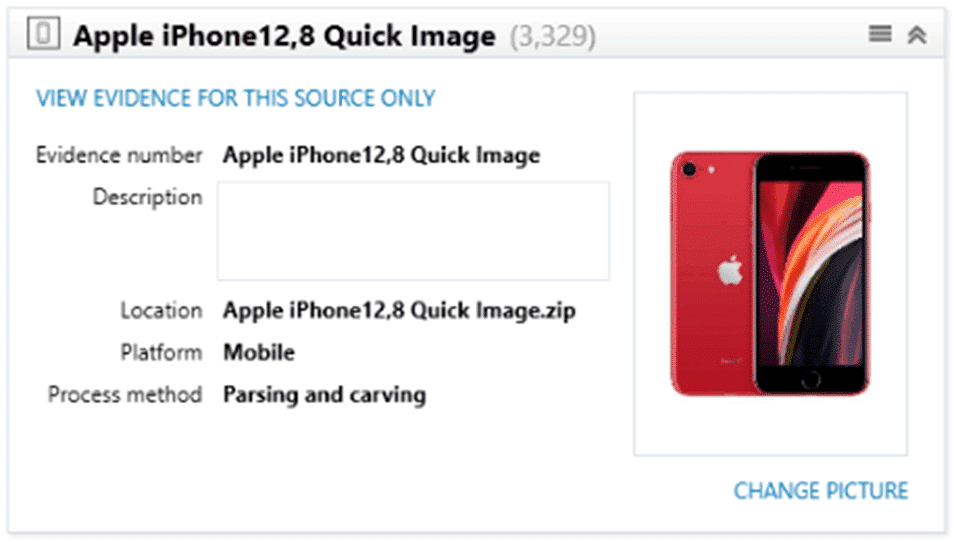Click the Description label
The width and height of the screenshot is (954, 542).
147,197
